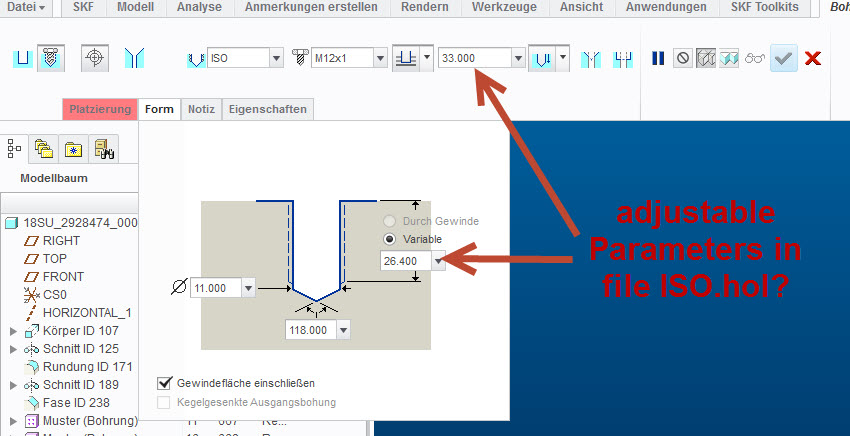Open the M12x1 screw size dropdown
850x436 pixels.
tap(380, 58)
